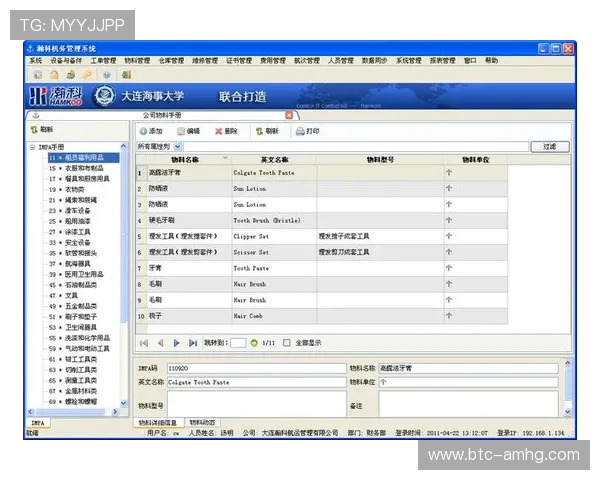
Task: Select the row with Scissor Set
Action: click(x=322, y=253)
